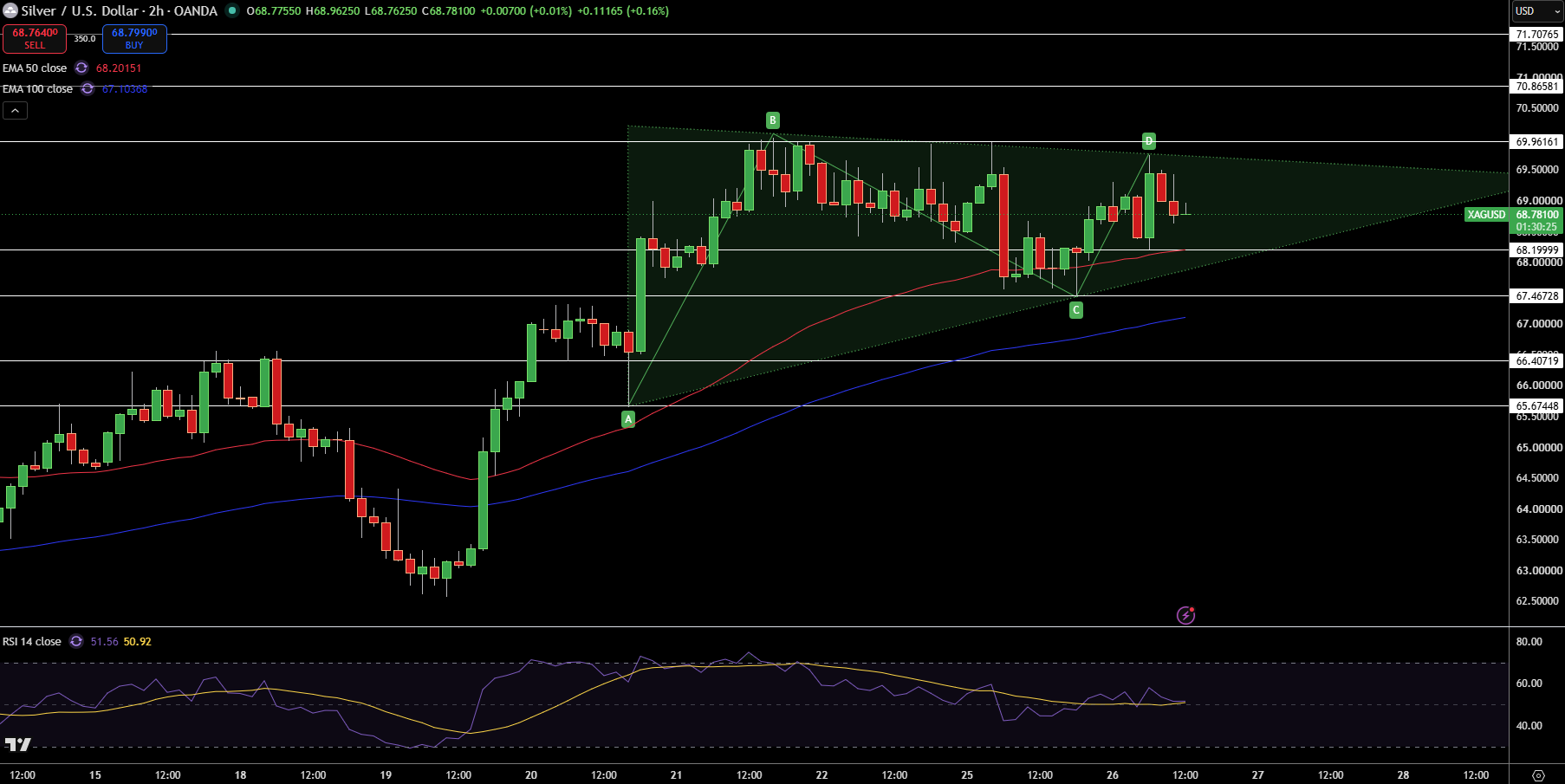
Task: Collapse the indicator legend with chevron
Action: pyautogui.click(x=15, y=110)
